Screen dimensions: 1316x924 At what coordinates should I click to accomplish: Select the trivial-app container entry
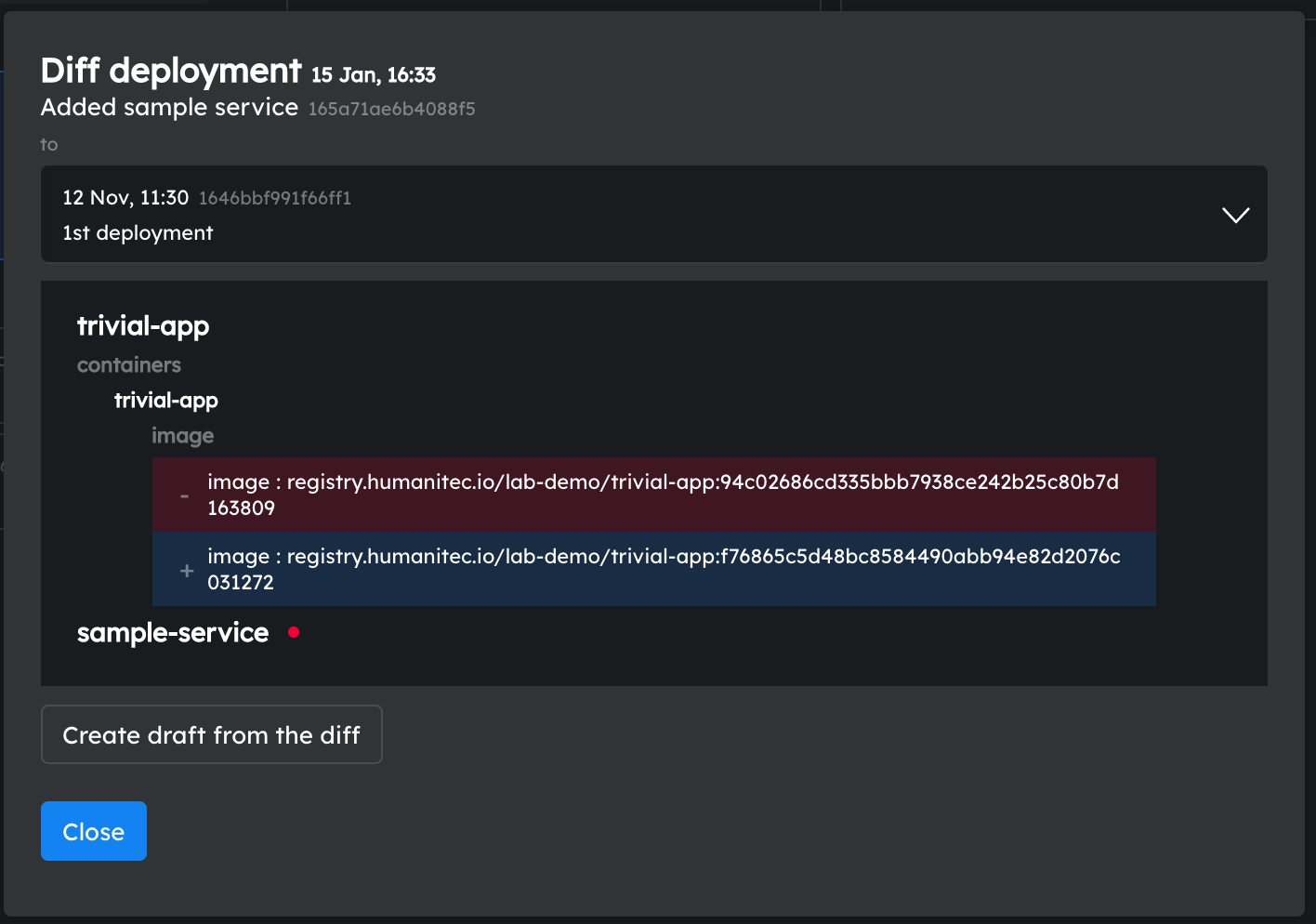pyautogui.click(x=166, y=401)
